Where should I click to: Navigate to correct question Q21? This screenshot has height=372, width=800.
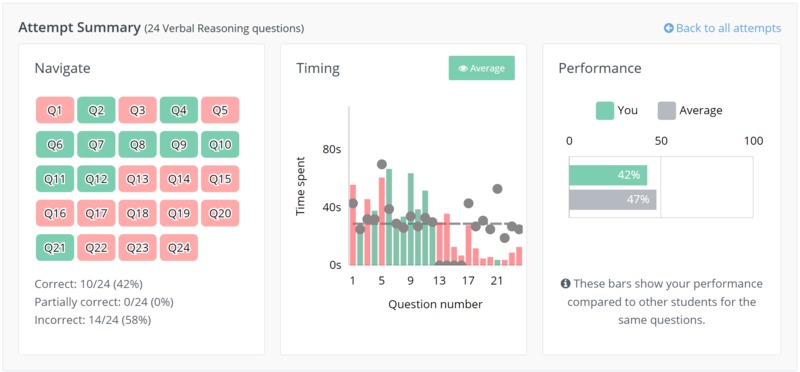(x=55, y=247)
